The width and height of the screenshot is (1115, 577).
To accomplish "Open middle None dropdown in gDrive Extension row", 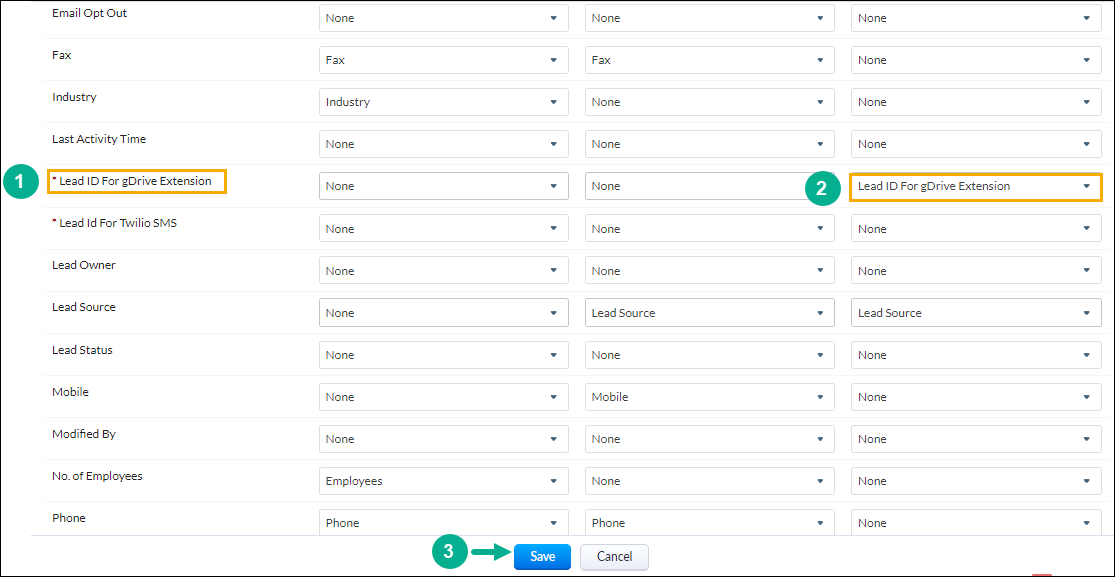I will pos(710,186).
